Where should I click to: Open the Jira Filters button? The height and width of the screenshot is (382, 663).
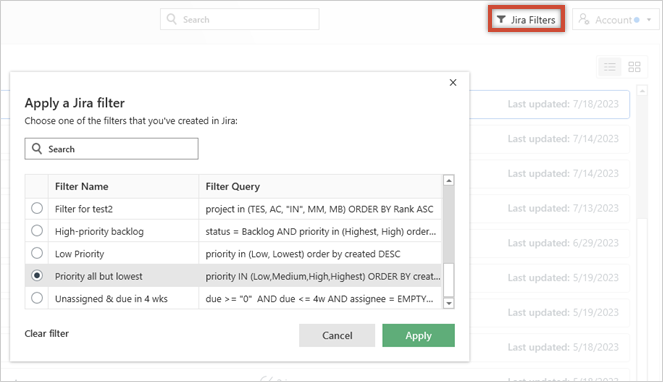coord(526,19)
